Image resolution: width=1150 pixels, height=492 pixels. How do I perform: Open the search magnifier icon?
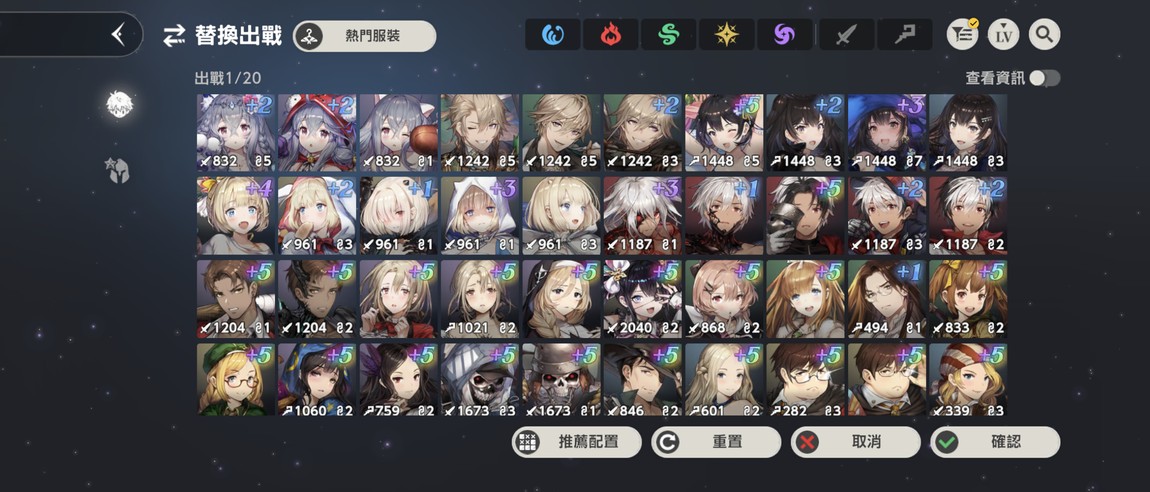coord(1044,34)
